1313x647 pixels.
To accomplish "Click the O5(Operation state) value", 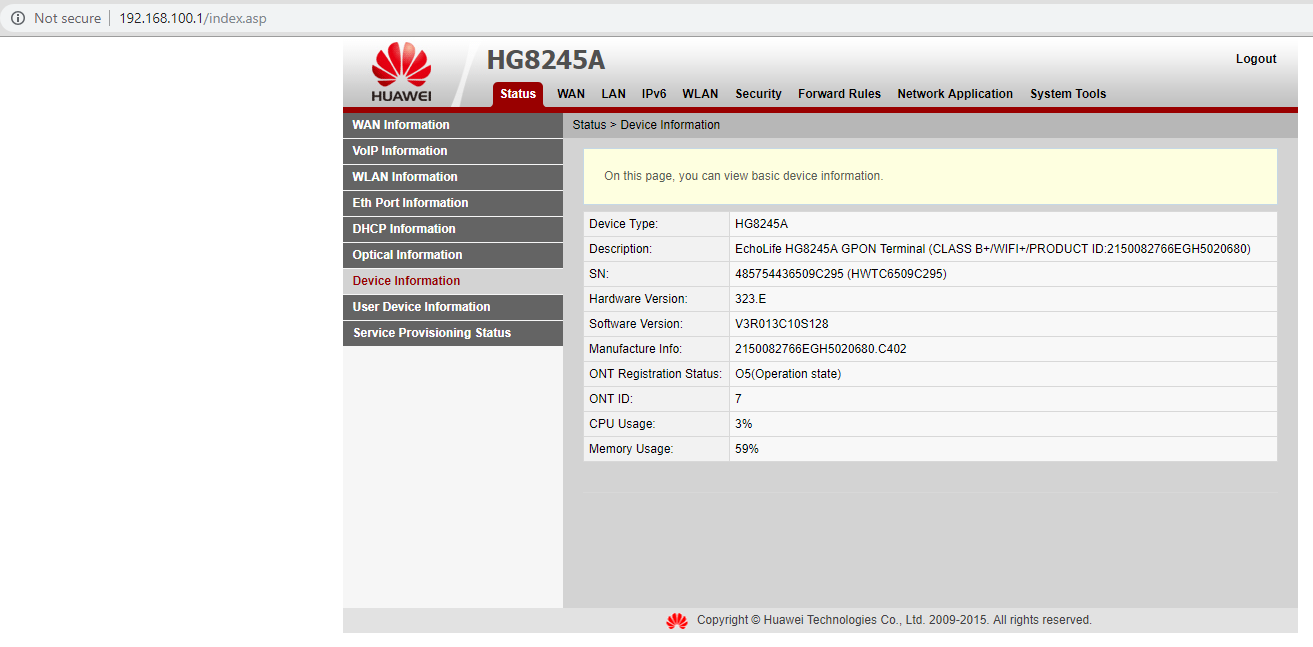I will [788, 374].
